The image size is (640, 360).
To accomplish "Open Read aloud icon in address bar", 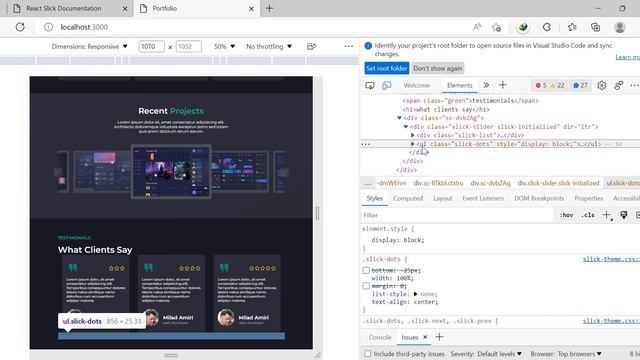I will [x=477, y=27].
